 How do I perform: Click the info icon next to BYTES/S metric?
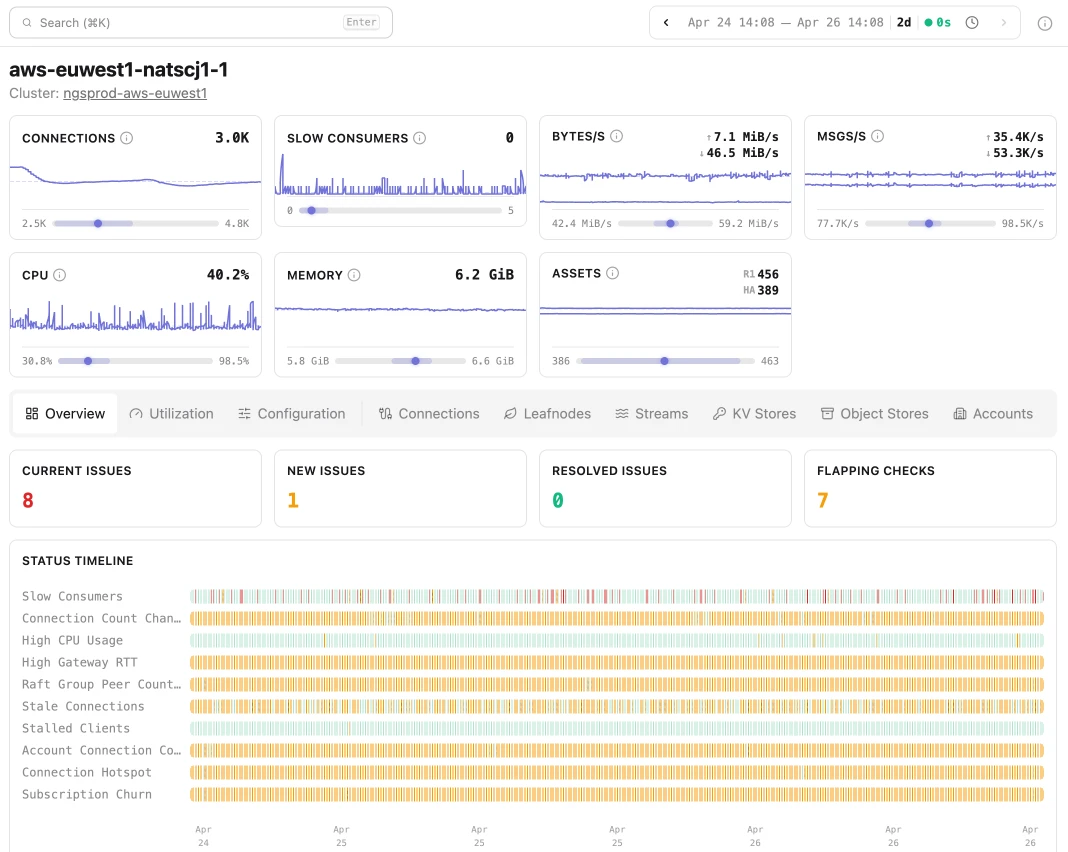coord(616,136)
